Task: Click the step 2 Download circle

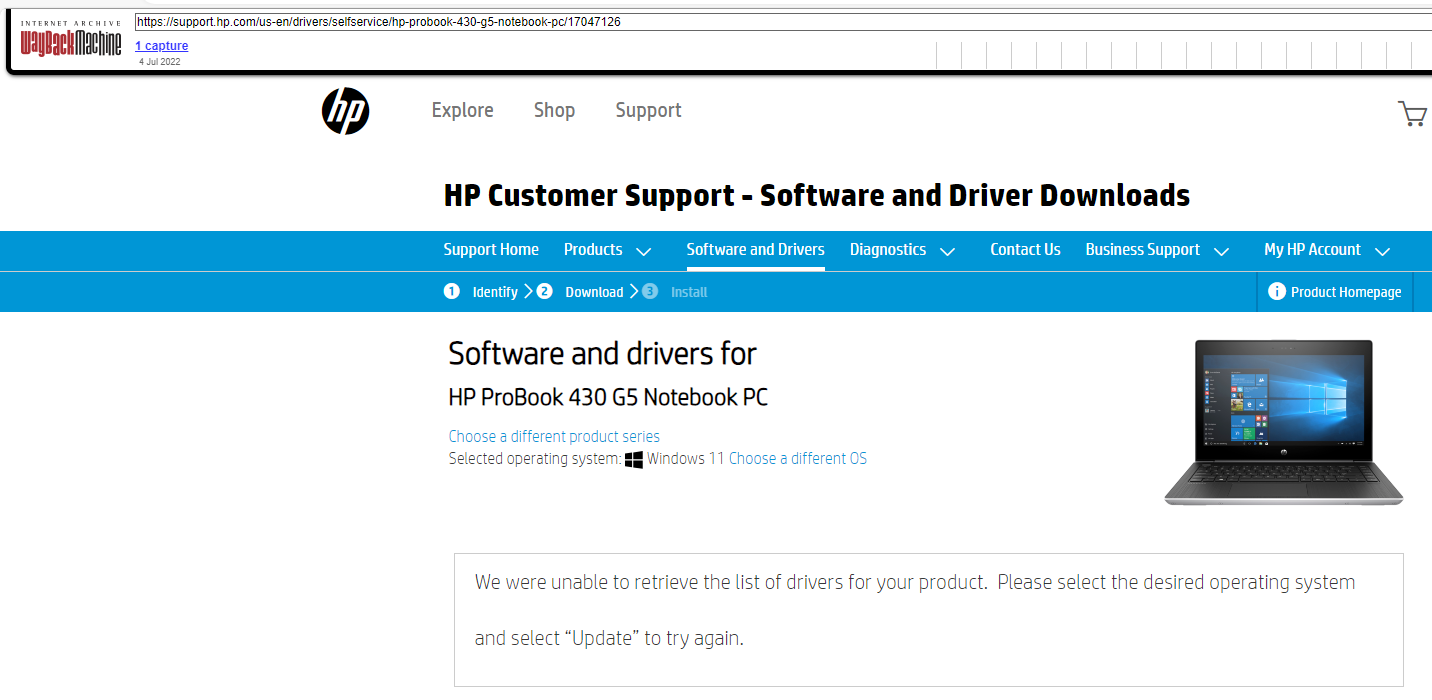Action: click(x=544, y=292)
